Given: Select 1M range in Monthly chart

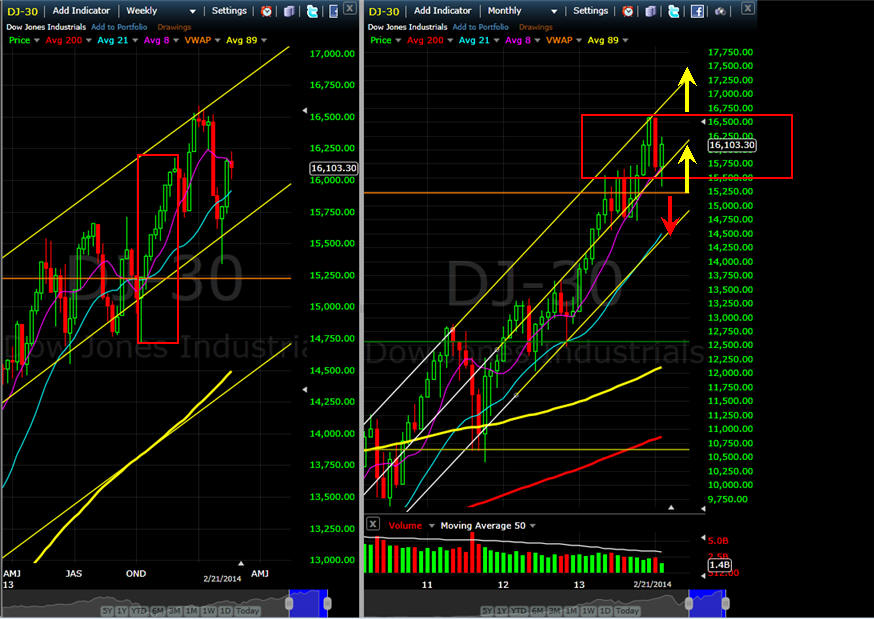Looking at the screenshot, I should point(571,611).
